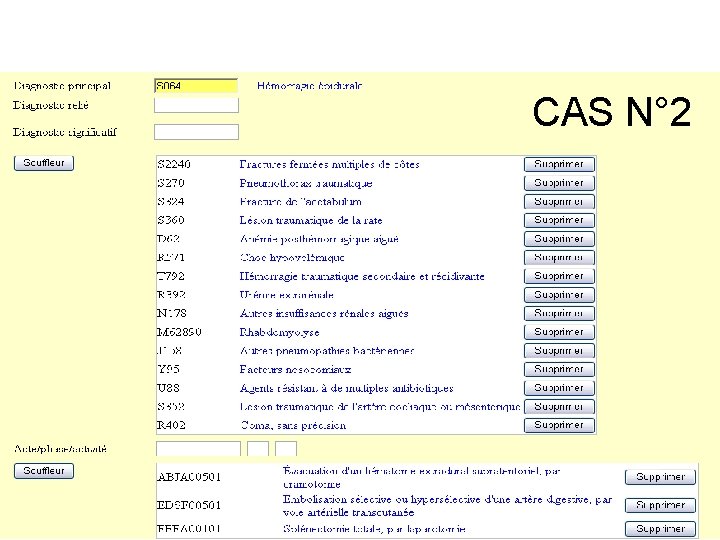Image resolution: width=720 pixels, height=540 pixels.
Task: Click code T792 in the list
Action: point(170,276)
